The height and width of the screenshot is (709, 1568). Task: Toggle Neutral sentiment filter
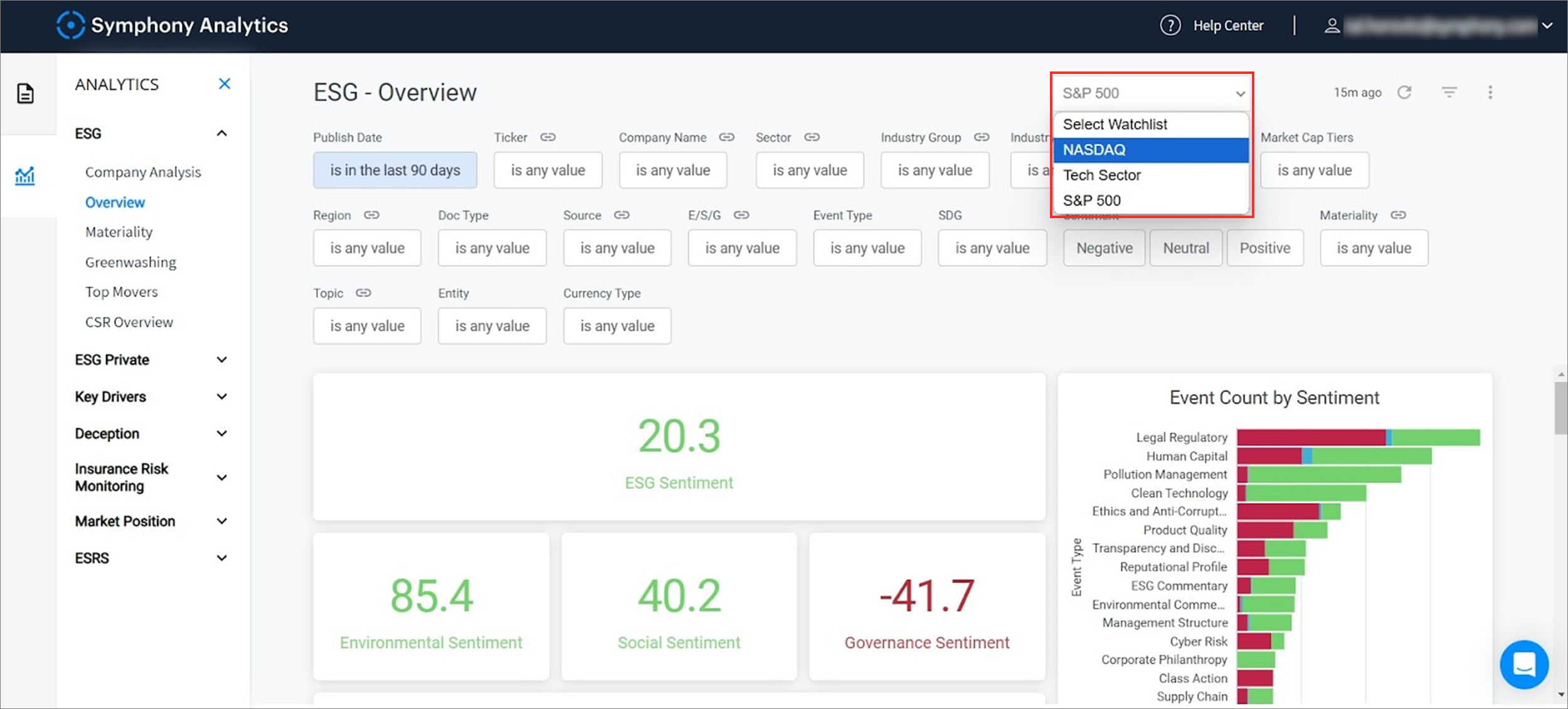point(1185,248)
